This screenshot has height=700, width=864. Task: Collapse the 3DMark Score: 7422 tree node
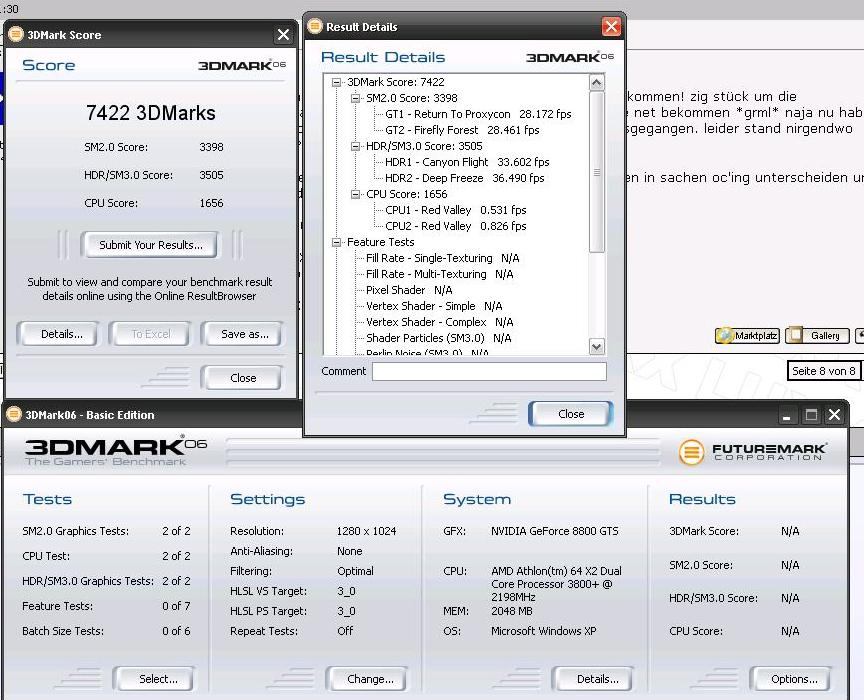pyautogui.click(x=336, y=83)
